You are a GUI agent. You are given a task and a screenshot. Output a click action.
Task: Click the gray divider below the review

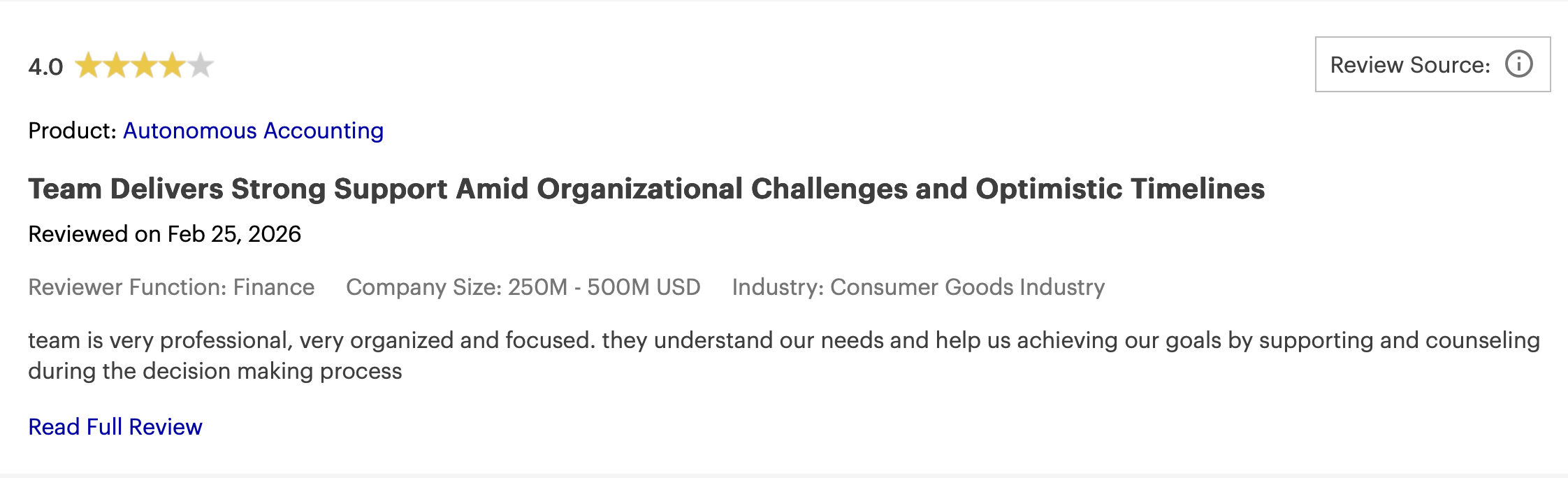[784, 476]
